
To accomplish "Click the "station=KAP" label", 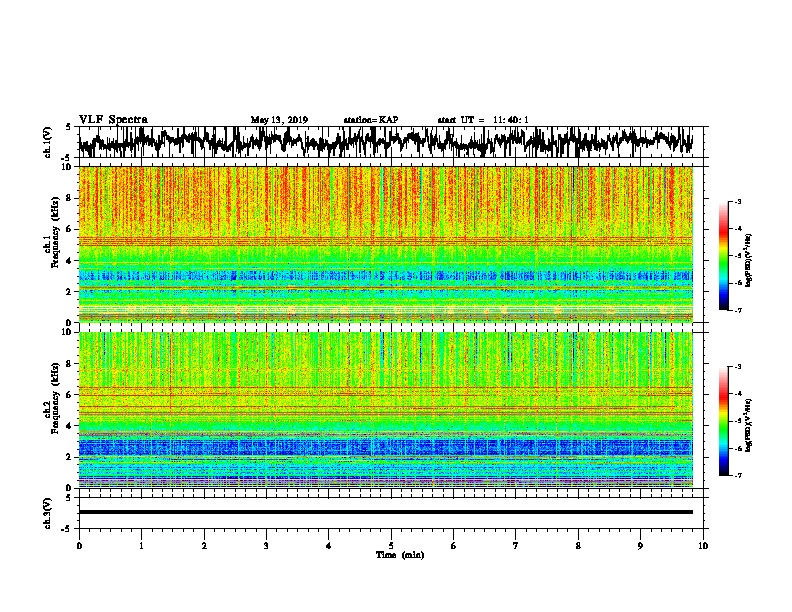I will point(371,120).
